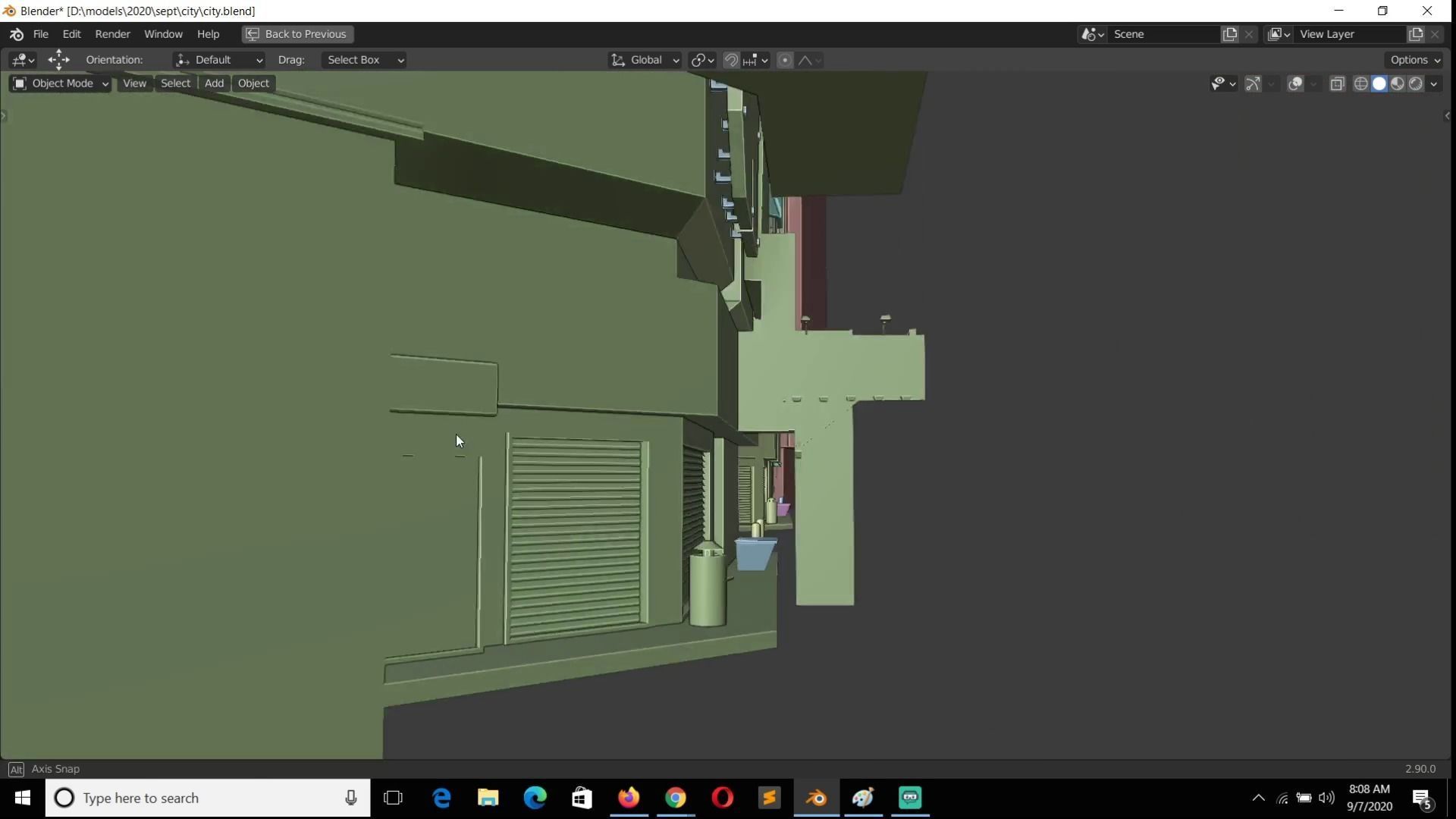Viewport: 1456px width, 819px height.
Task: Switch to material preview shading
Action: coord(1398,83)
